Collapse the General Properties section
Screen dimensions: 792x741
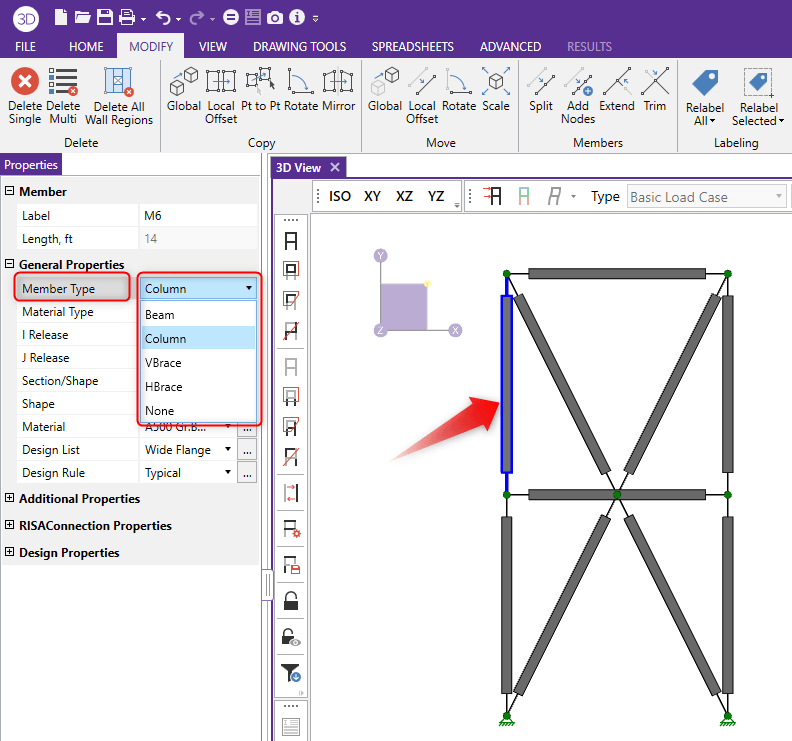coord(10,264)
